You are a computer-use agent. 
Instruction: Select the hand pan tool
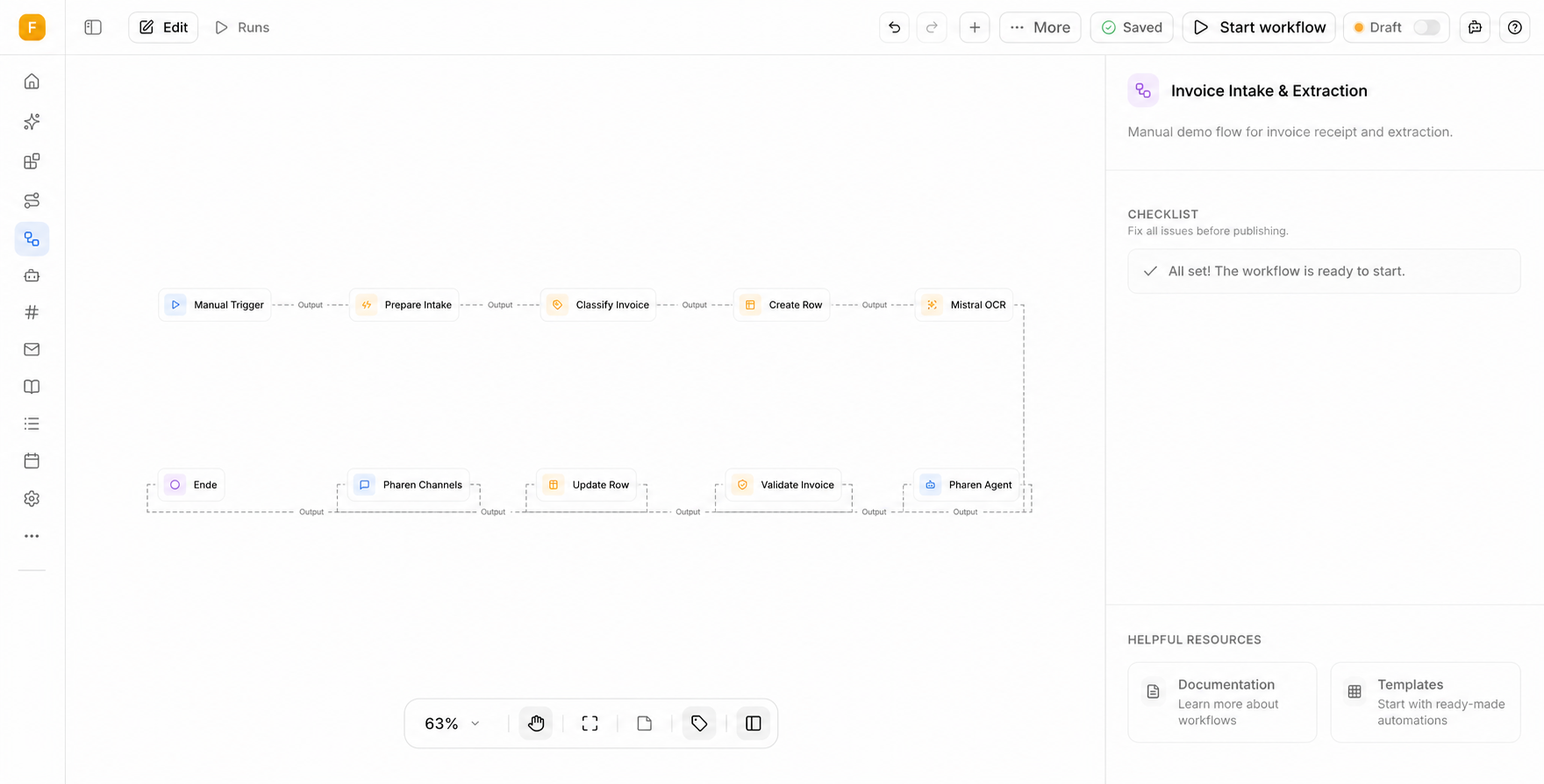coord(536,723)
